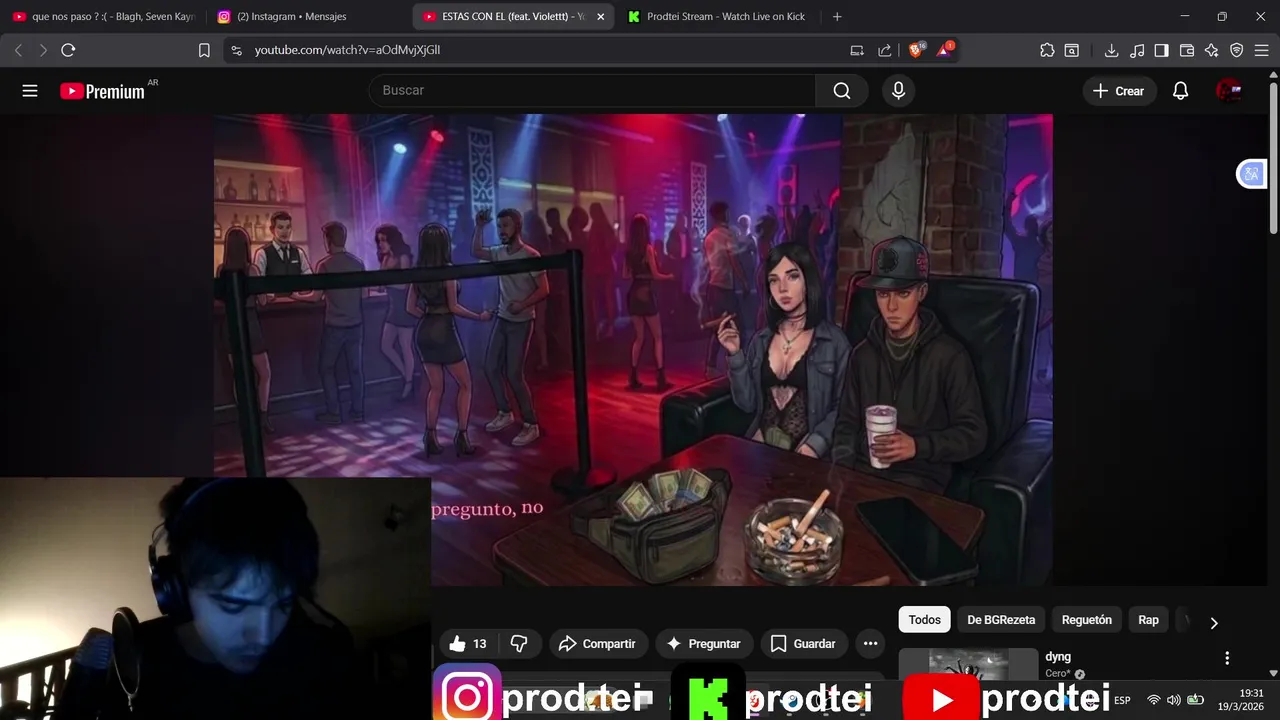Screen dimensions: 1280x720
Task: Open the browser extensions puzzle icon
Action: pyautogui.click(x=1047, y=50)
